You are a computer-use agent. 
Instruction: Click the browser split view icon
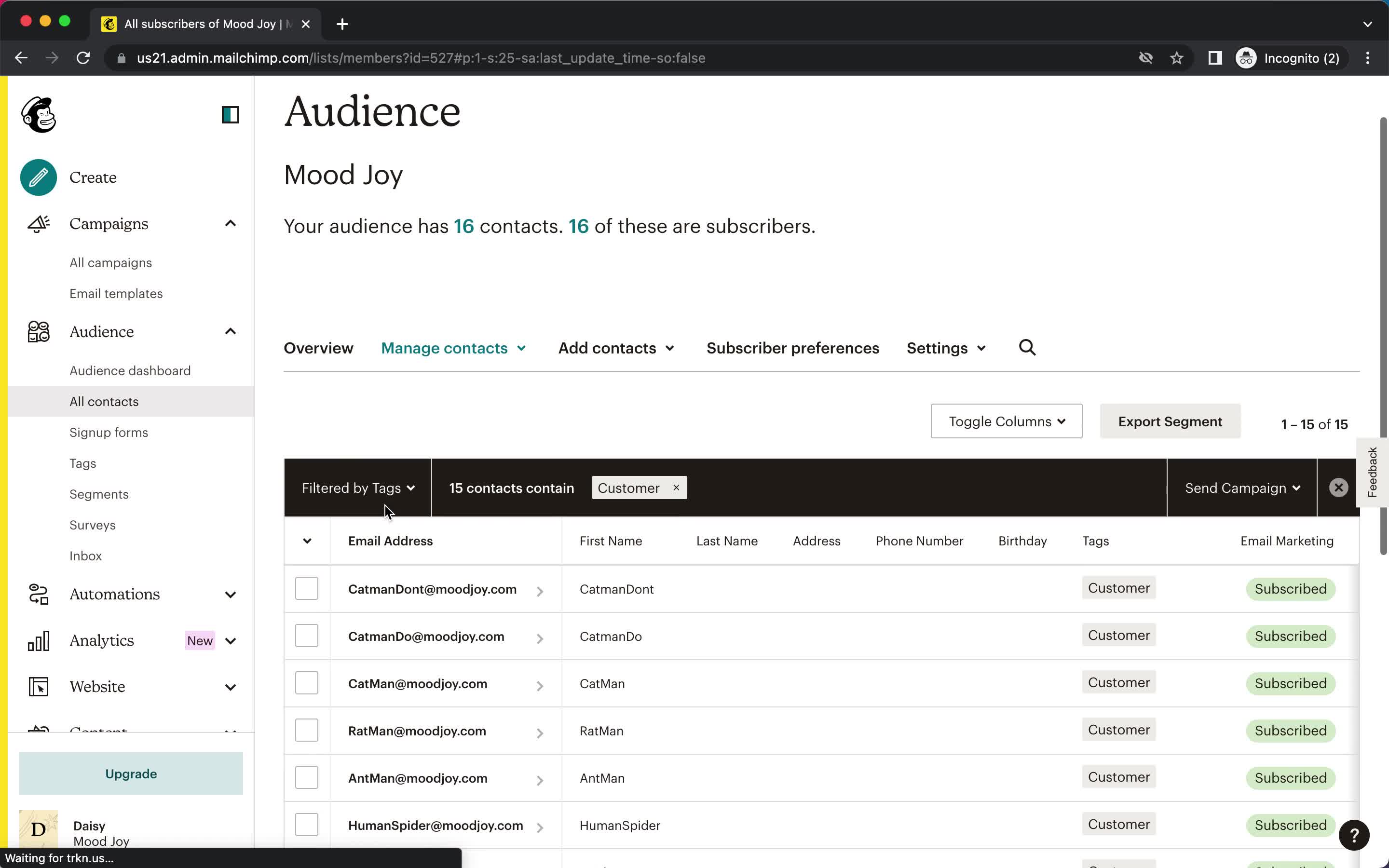pyautogui.click(x=1214, y=58)
